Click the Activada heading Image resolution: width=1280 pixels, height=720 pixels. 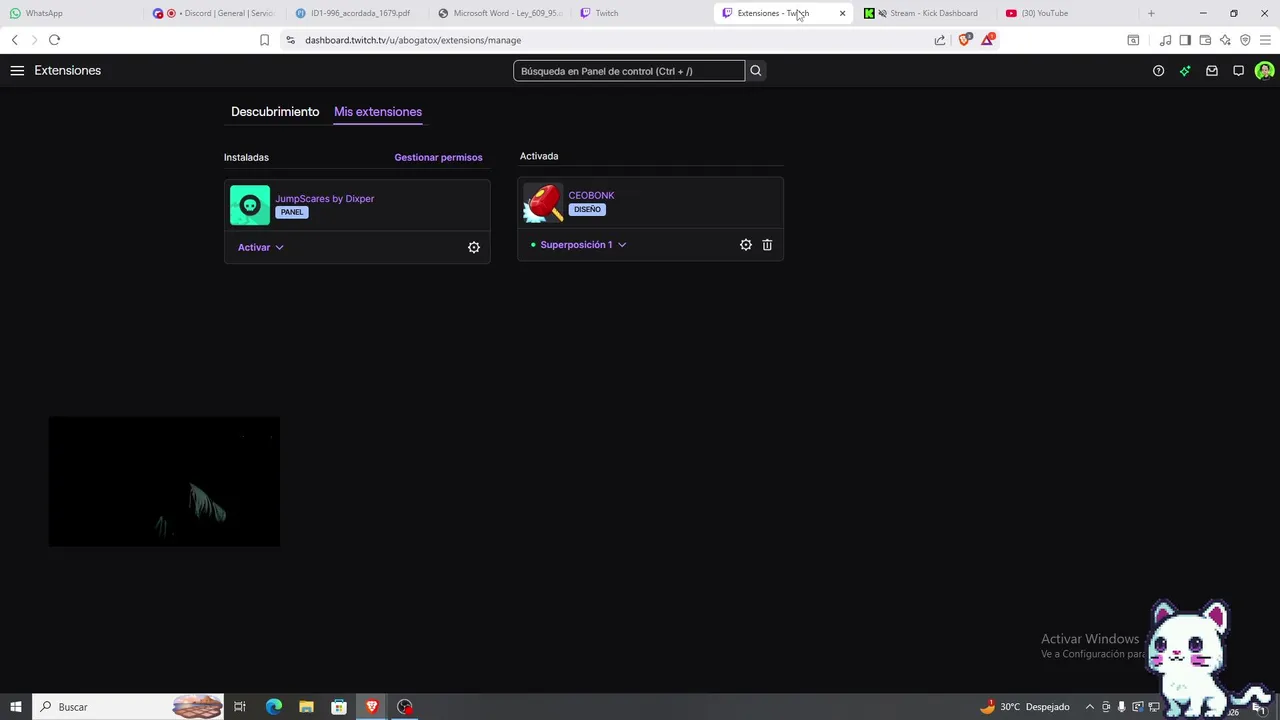coord(539,156)
